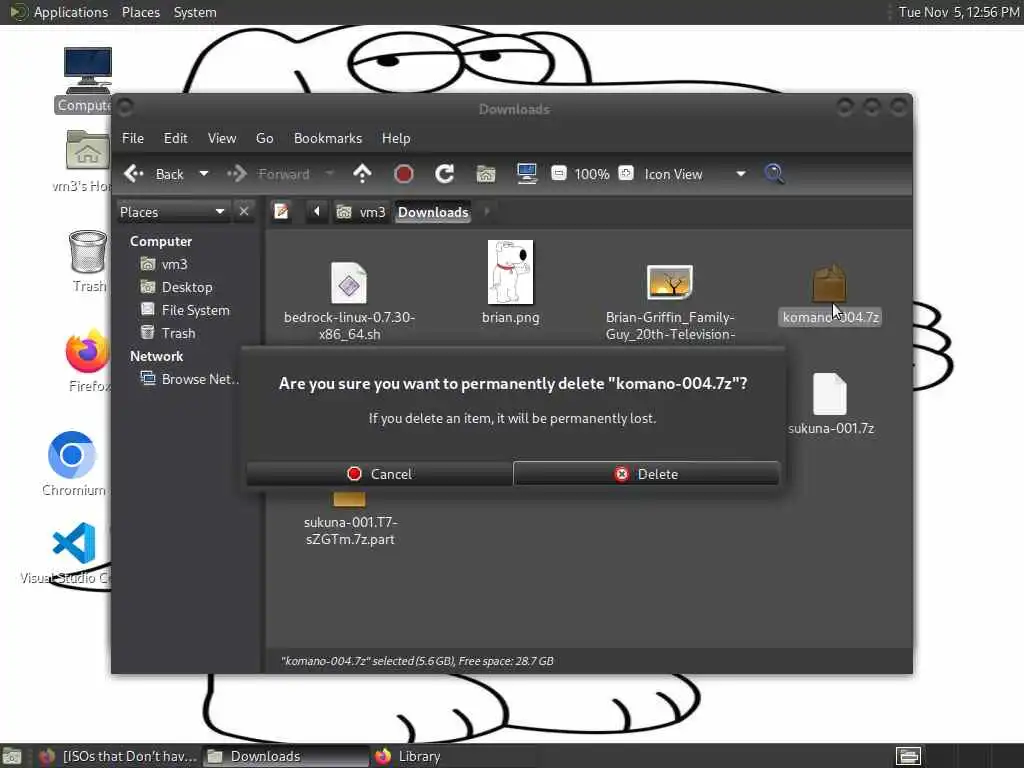Open the Edit menu

click(x=175, y=138)
